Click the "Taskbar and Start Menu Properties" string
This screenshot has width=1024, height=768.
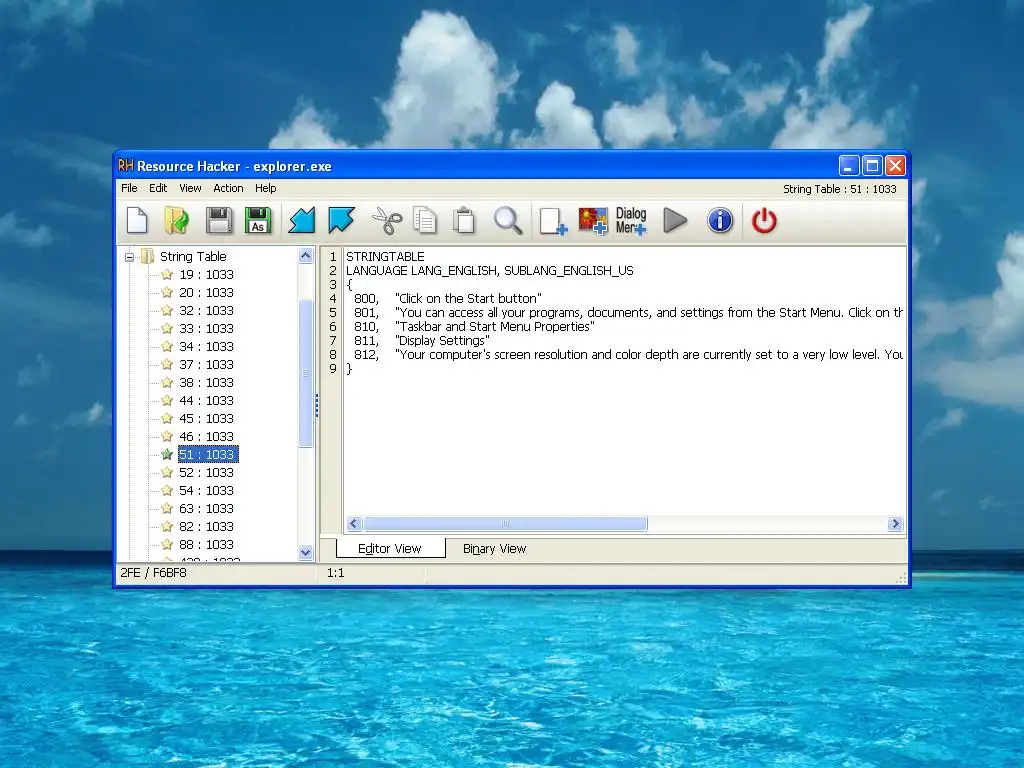coord(494,327)
